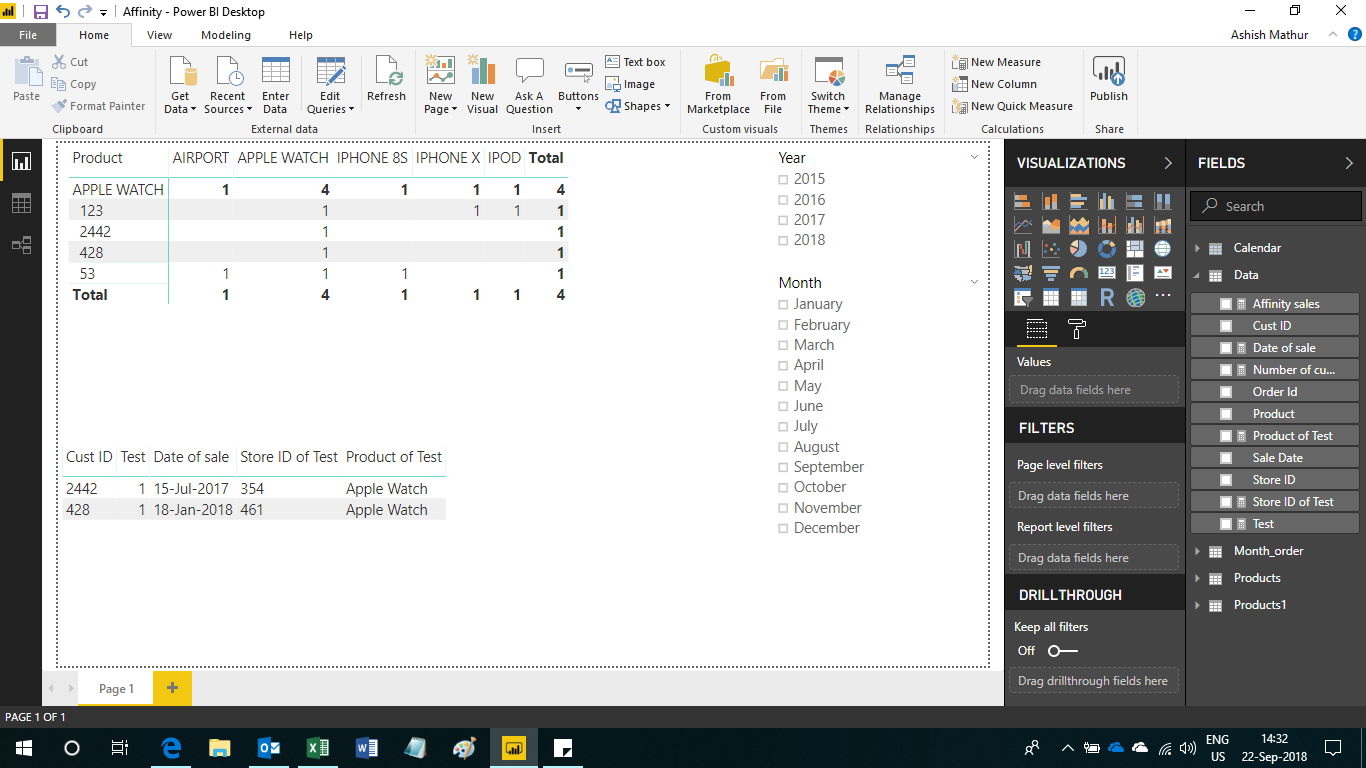The height and width of the screenshot is (768, 1366).
Task: Collapse the Visualizations pane chevron
Action: [1168, 163]
